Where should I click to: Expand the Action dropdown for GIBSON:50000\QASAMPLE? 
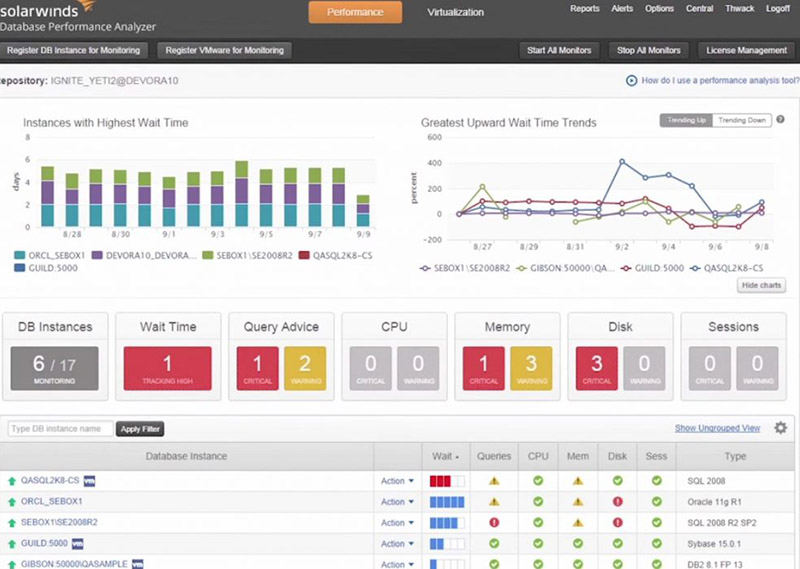[397, 564]
